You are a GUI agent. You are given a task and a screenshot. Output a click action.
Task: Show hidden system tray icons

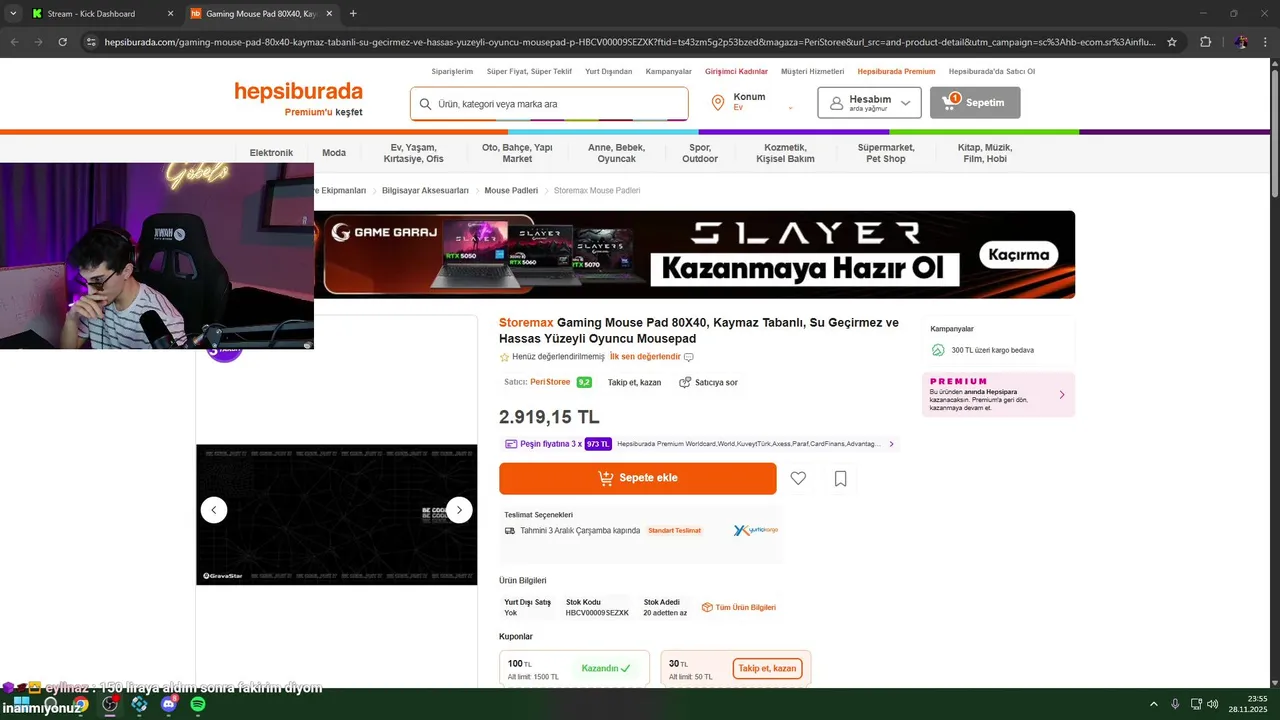coord(1153,704)
